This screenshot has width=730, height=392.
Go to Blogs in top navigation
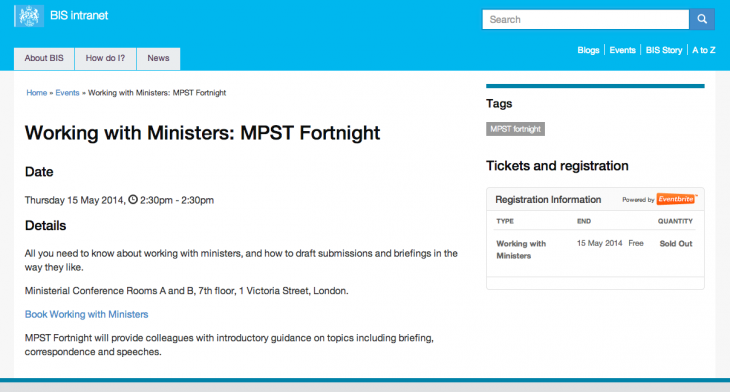click(588, 50)
